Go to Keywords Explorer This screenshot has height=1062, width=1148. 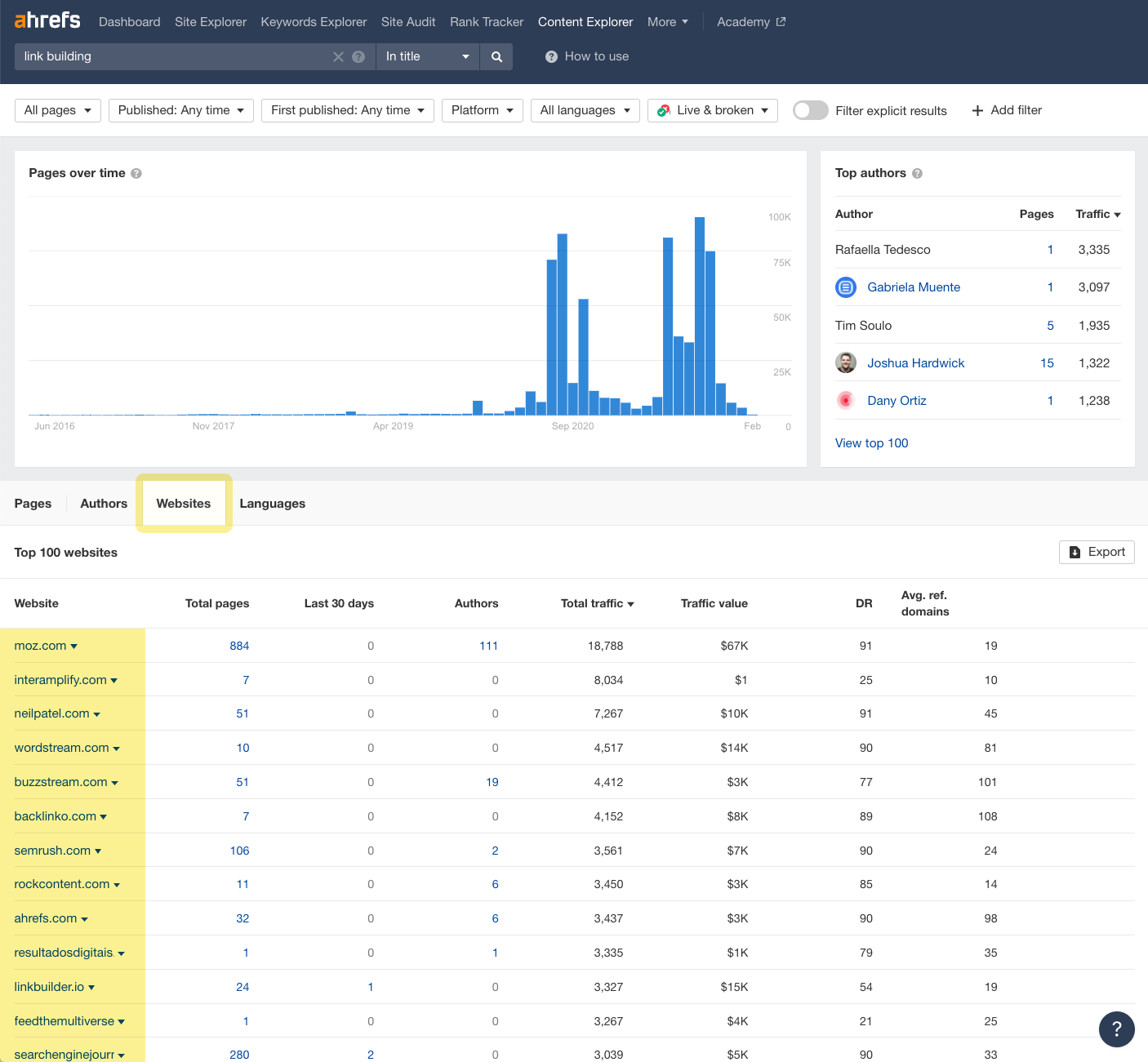tap(314, 22)
